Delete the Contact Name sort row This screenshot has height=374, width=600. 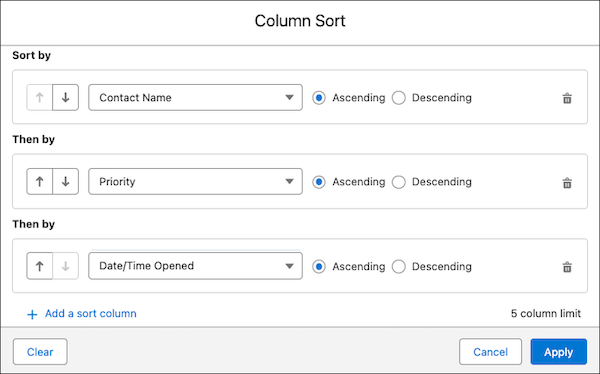(x=567, y=98)
